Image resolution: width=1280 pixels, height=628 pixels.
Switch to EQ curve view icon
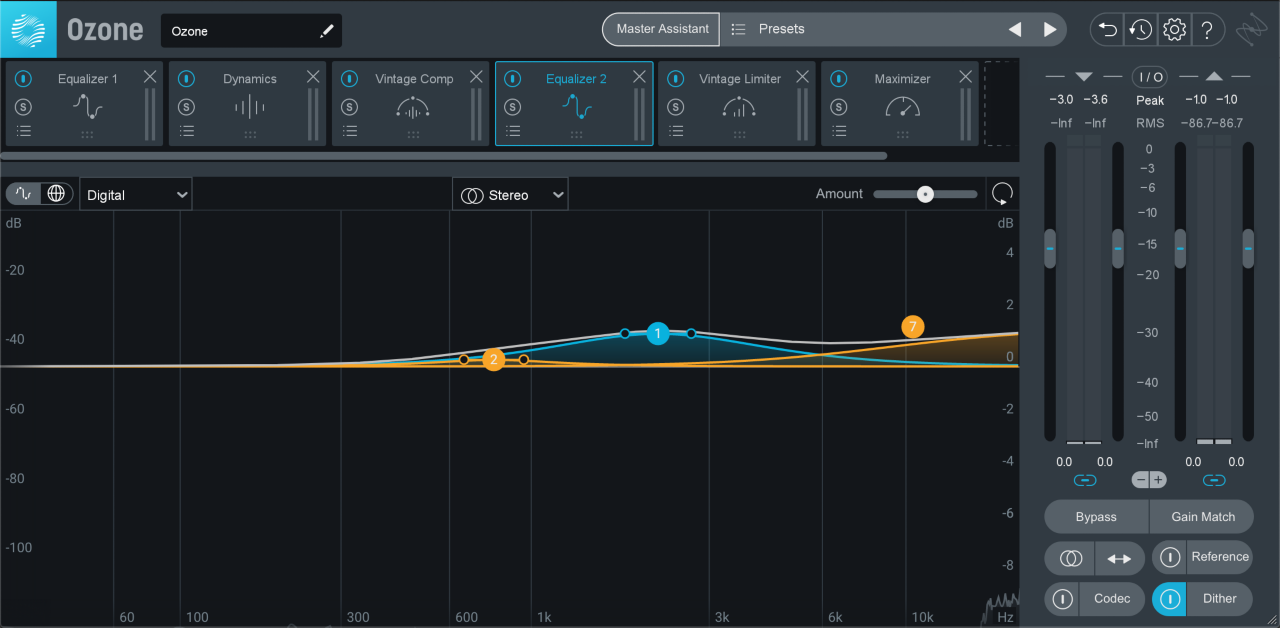(x=23, y=194)
